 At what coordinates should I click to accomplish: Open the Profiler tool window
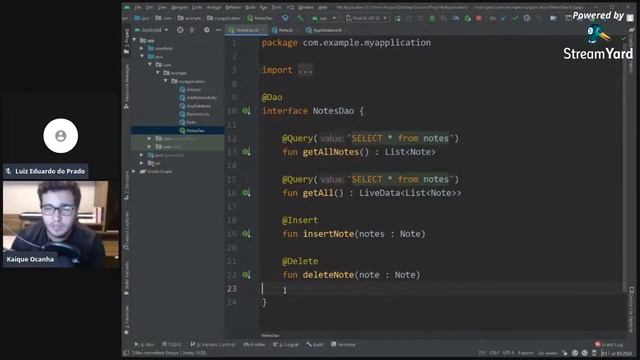tap(254, 344)
